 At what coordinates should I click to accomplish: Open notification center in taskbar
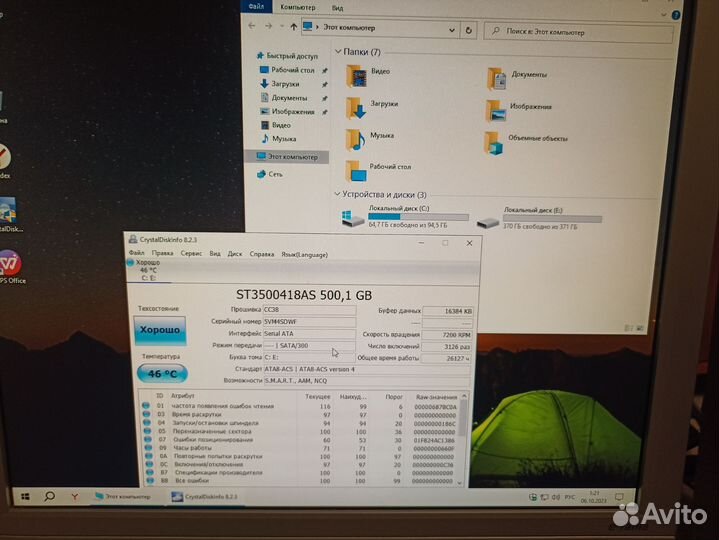pos(619,497)
